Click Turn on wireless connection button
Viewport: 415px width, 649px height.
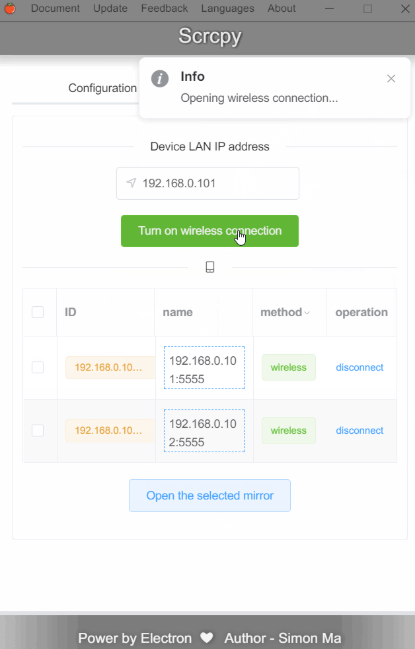210,231
